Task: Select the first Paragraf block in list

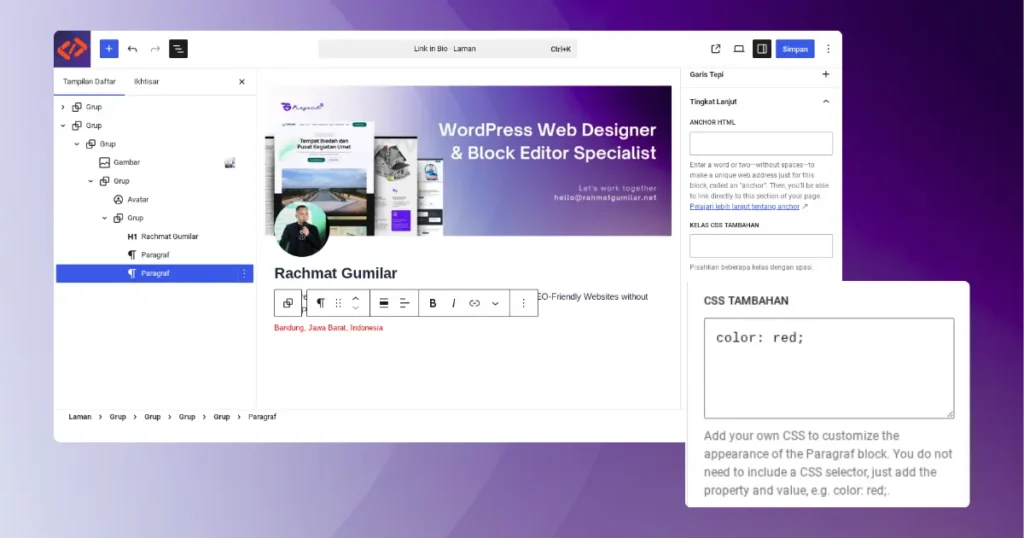Action: coord(154,255)
